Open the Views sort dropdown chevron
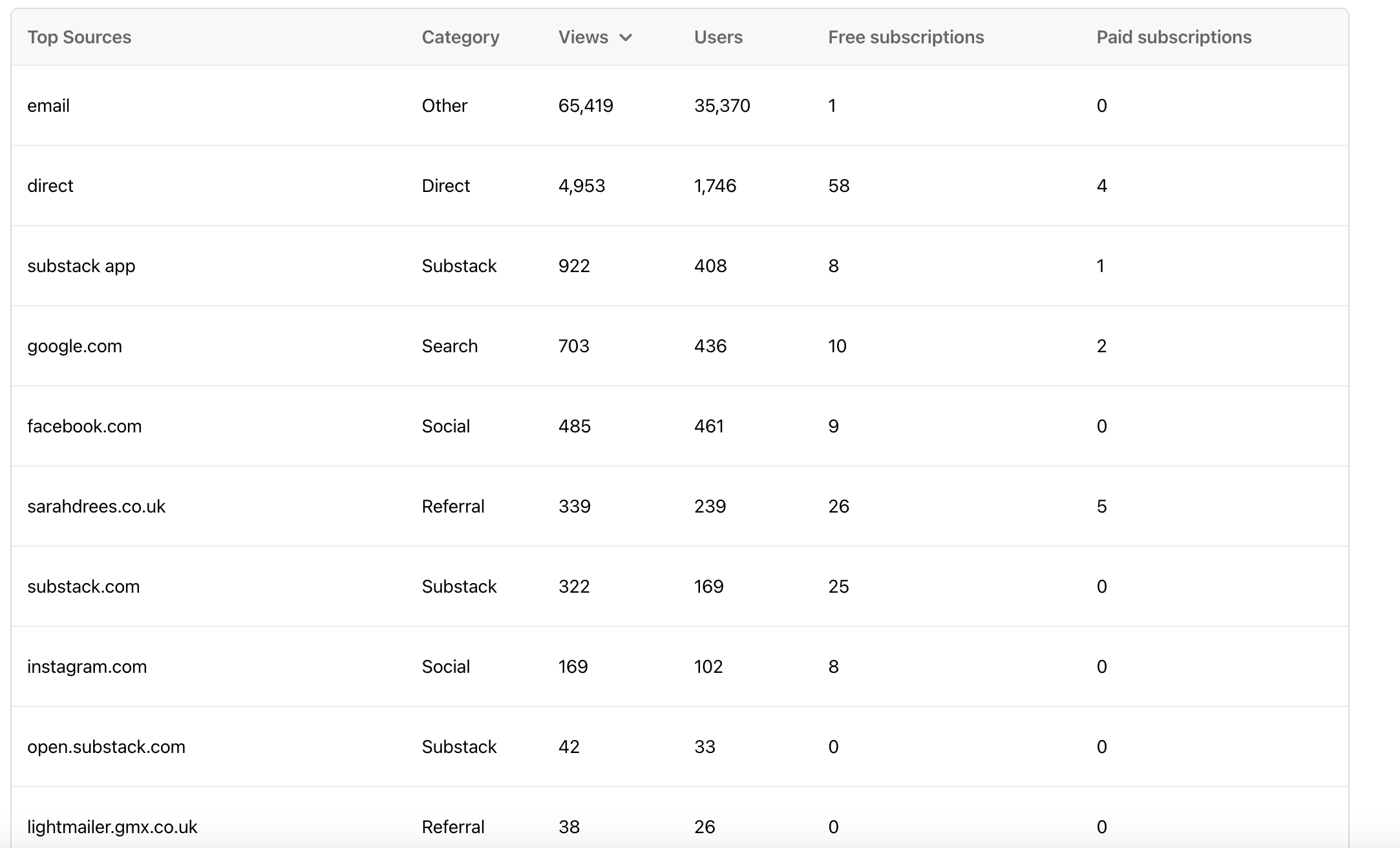 coord(626,37)
